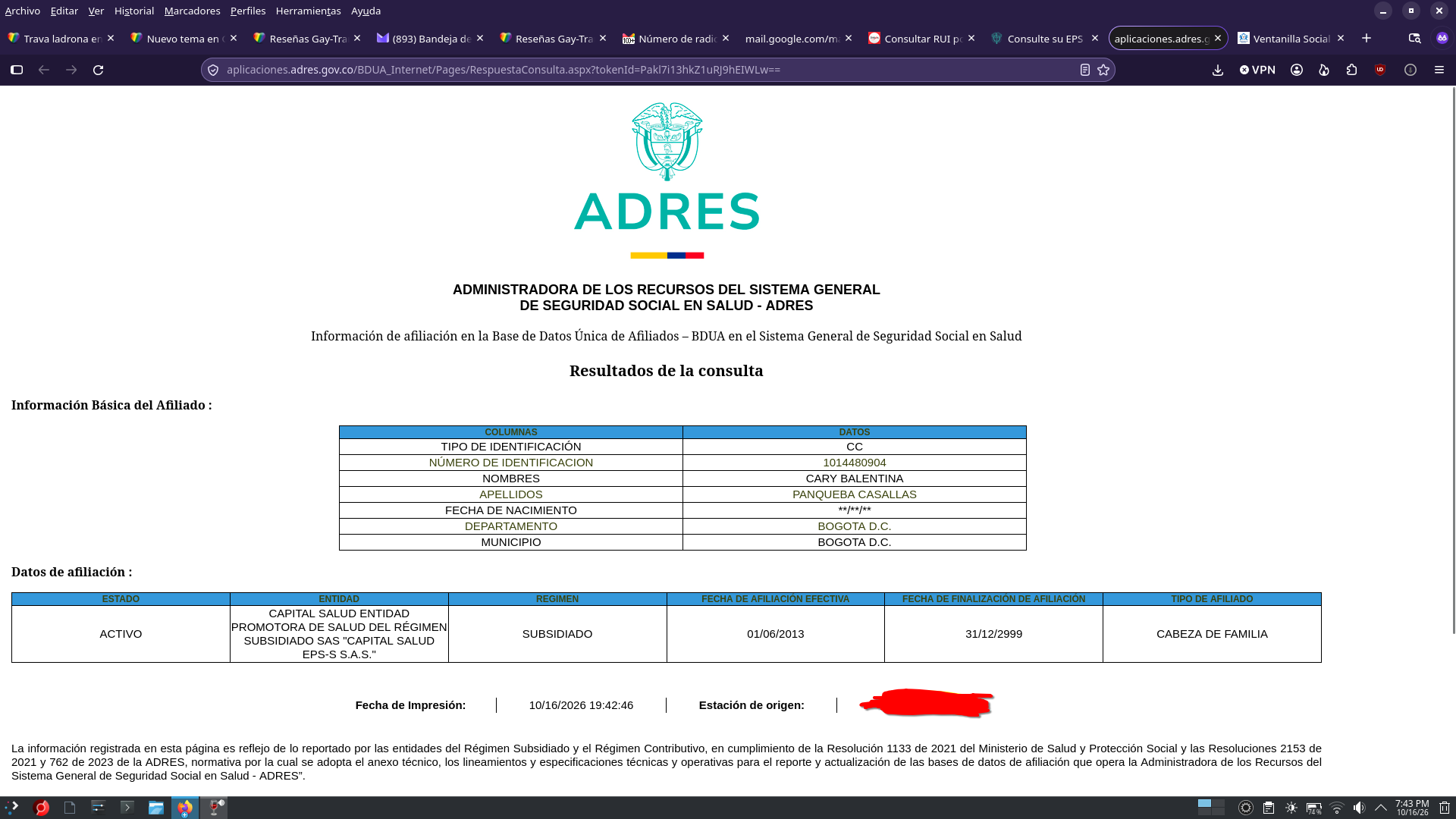1456x819 pixels.
Task: Open the hamburger application menu
Action: pyautogui.click(x=1439, y=70)
